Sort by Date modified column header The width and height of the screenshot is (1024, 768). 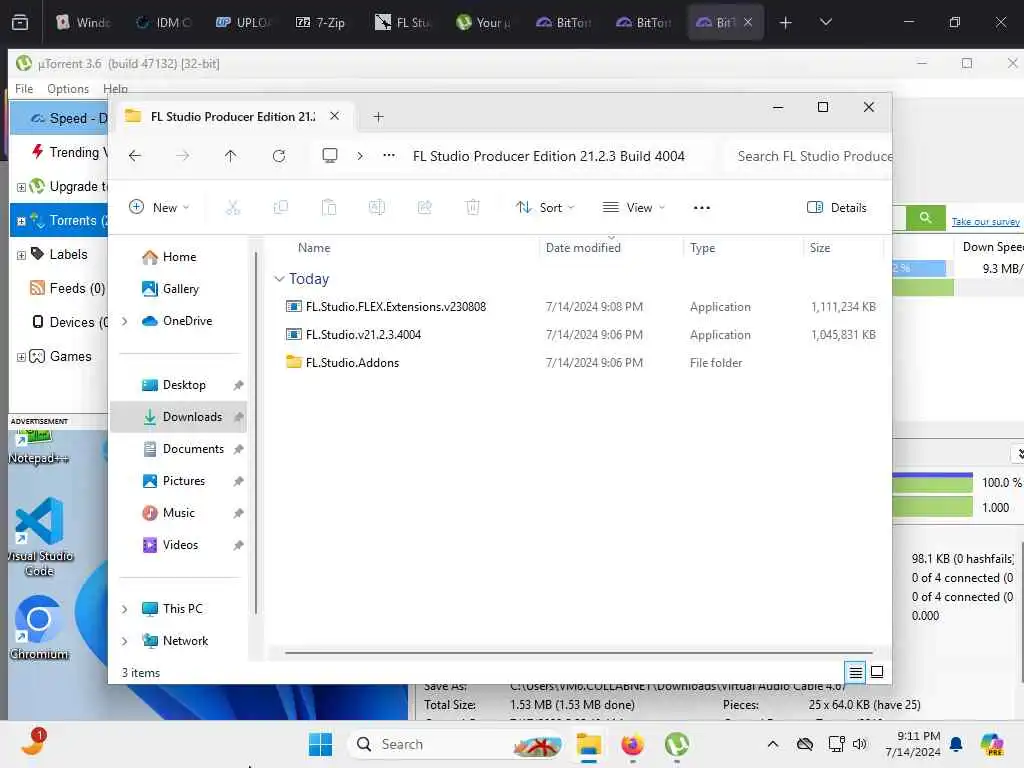click(x=583, y=248)
